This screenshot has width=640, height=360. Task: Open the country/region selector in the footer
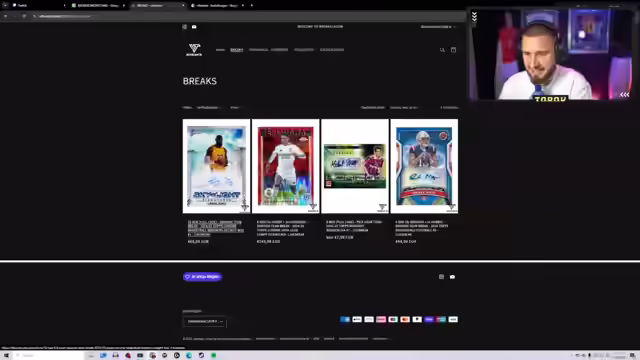tap(204, 322)
